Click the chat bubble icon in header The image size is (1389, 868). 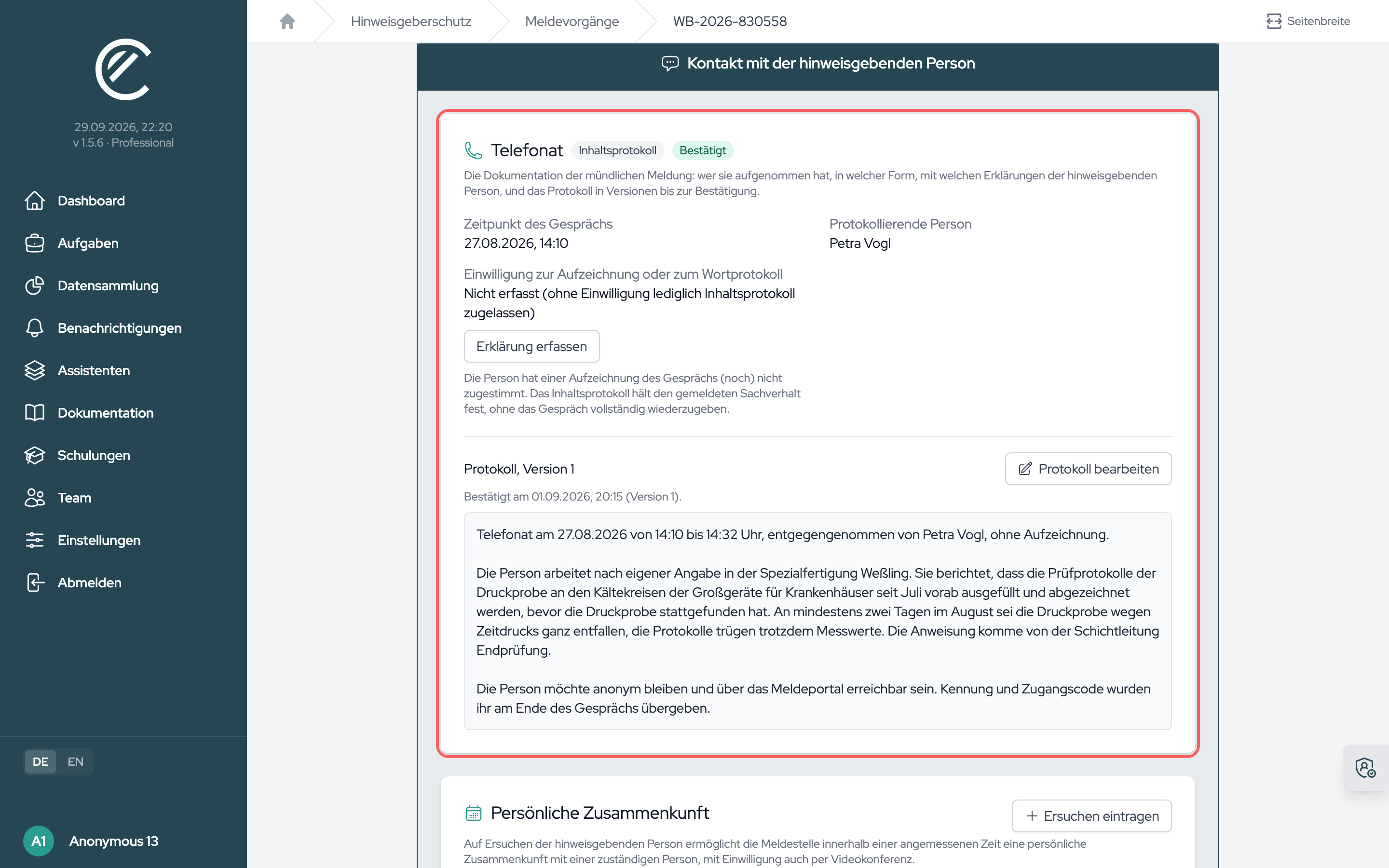tap(670, 63)
